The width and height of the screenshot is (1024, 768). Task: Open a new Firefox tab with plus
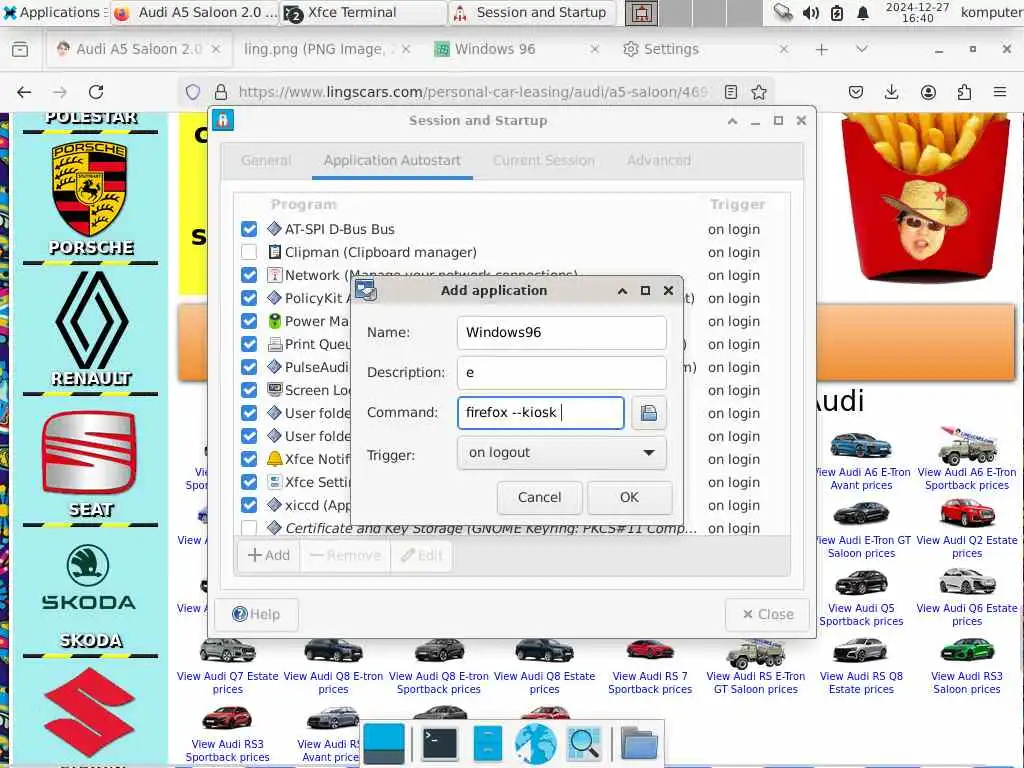tap(822, 50)
